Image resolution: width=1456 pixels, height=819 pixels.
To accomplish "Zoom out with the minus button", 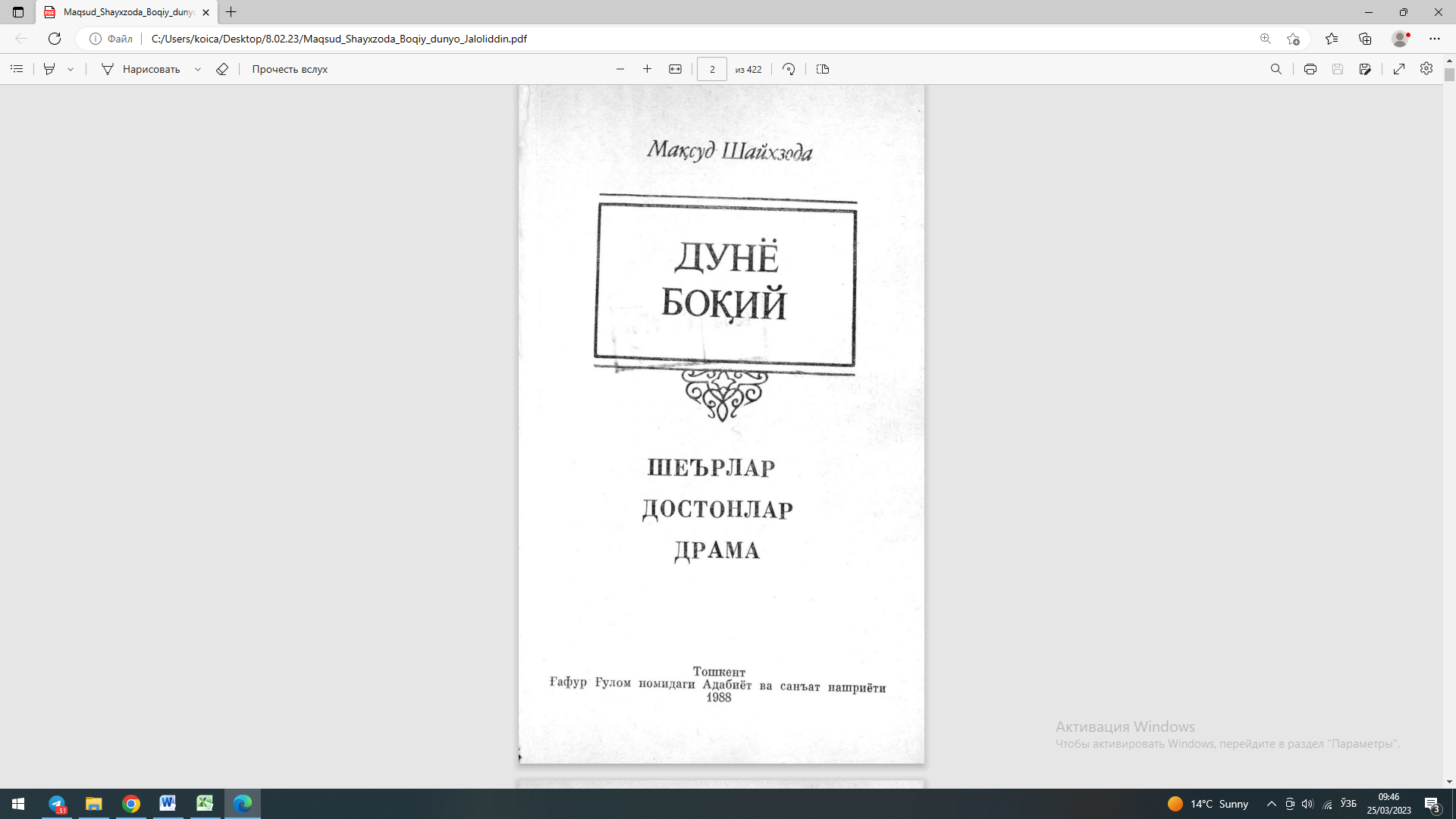I will coord(620,69).
